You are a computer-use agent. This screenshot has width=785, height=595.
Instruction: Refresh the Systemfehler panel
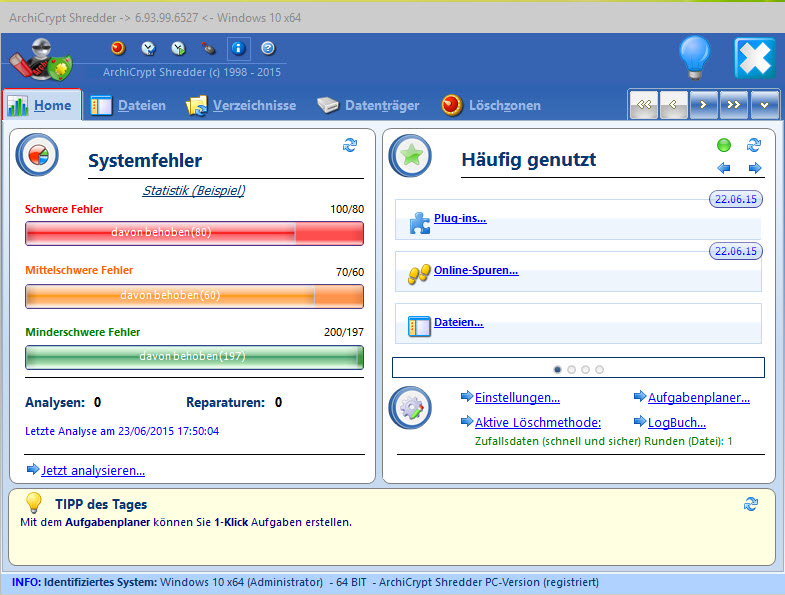350,145
